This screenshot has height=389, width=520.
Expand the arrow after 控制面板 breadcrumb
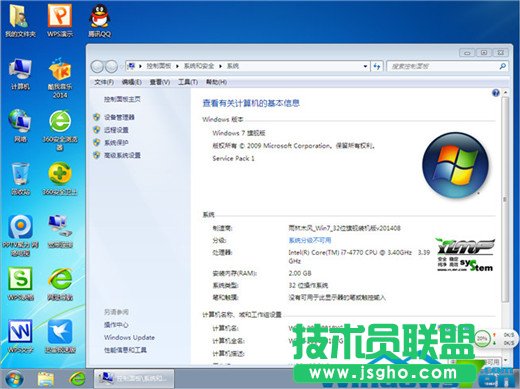click(177, 66)
